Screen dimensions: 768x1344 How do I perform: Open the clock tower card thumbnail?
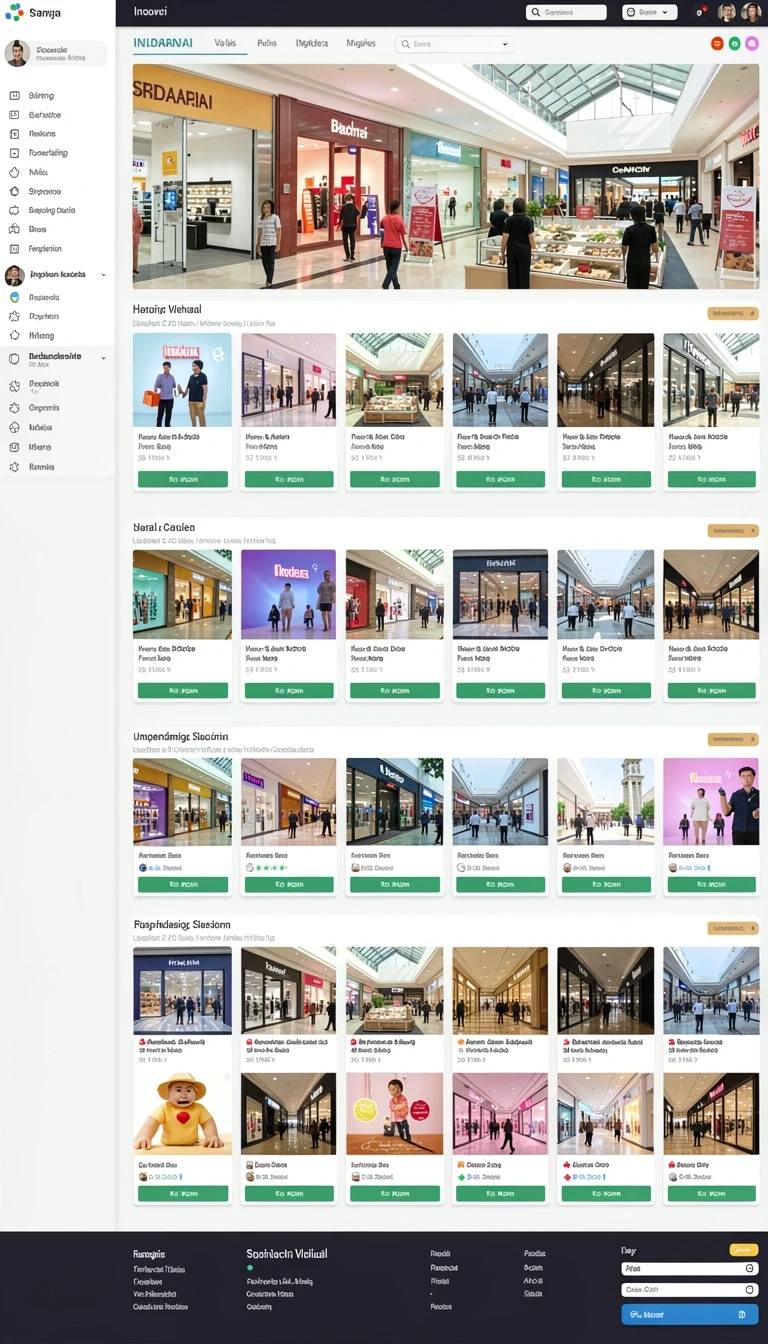[605, 802]
